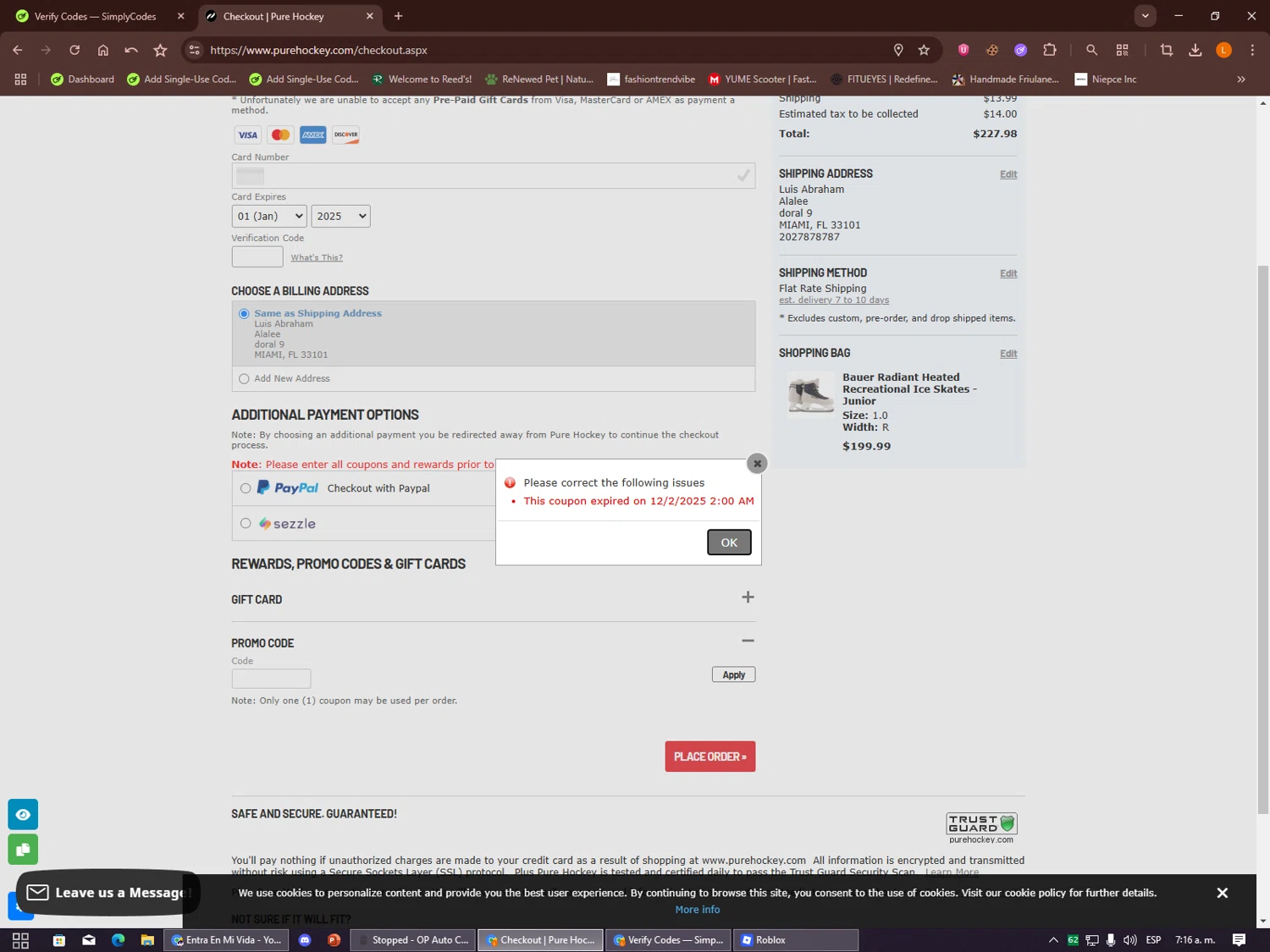1270x952 pixels.
Task: Click the Place Order button
Action: click(x=710, y=757)
